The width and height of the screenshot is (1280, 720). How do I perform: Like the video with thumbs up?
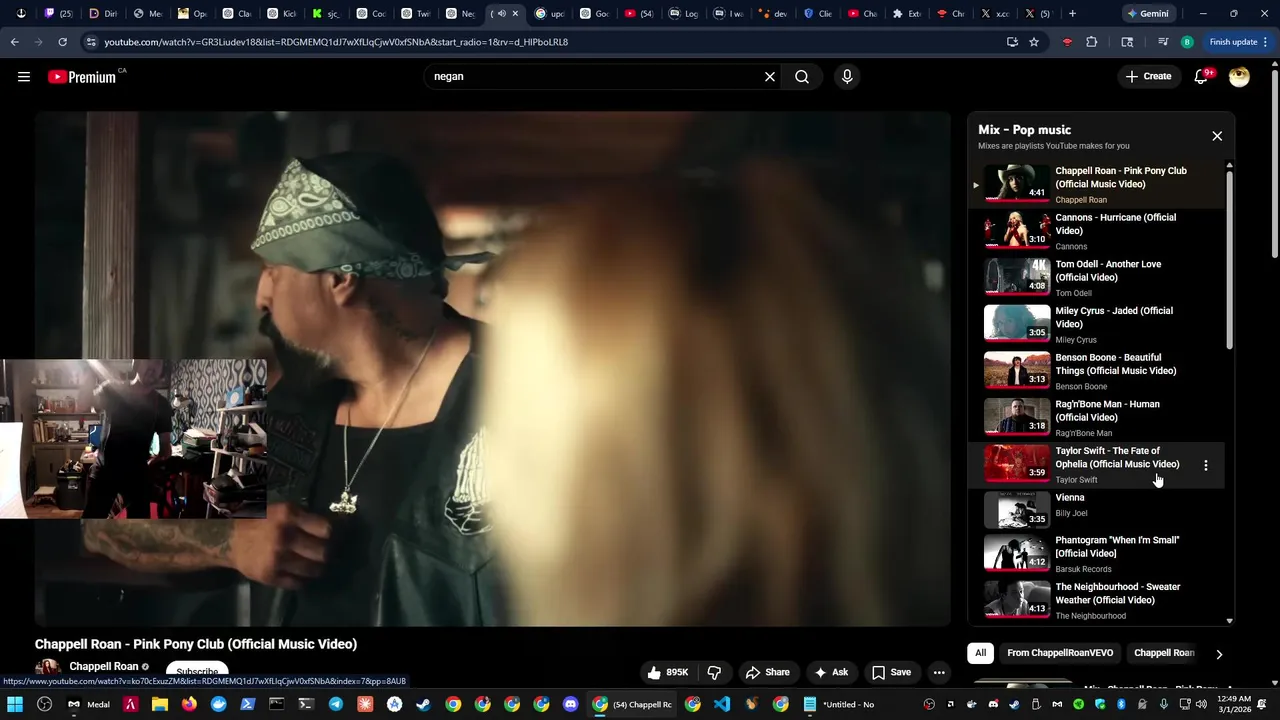point(667,672)
